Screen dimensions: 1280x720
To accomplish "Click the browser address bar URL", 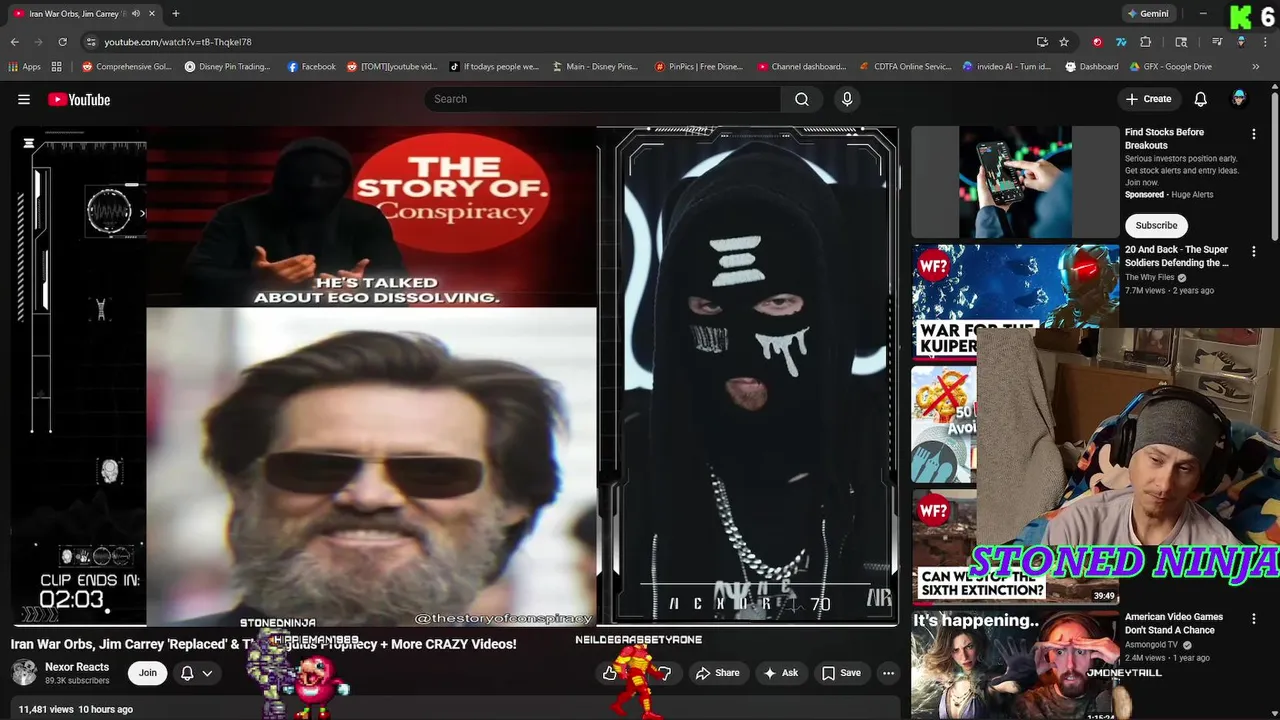I will tap(178, 42).
